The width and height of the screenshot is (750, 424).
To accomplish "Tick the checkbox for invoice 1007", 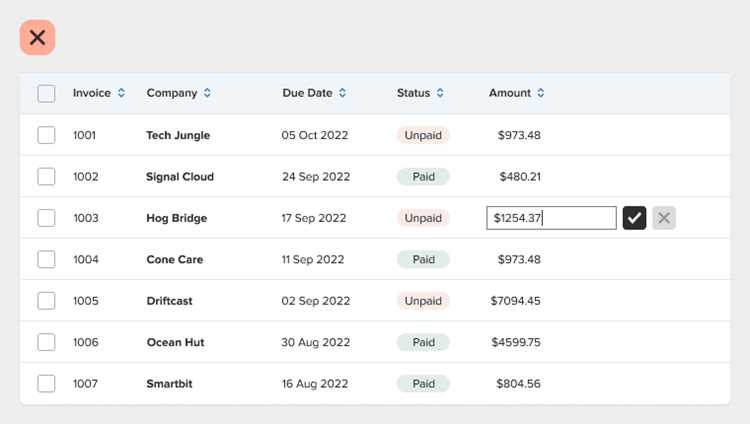I will point(46,384).
